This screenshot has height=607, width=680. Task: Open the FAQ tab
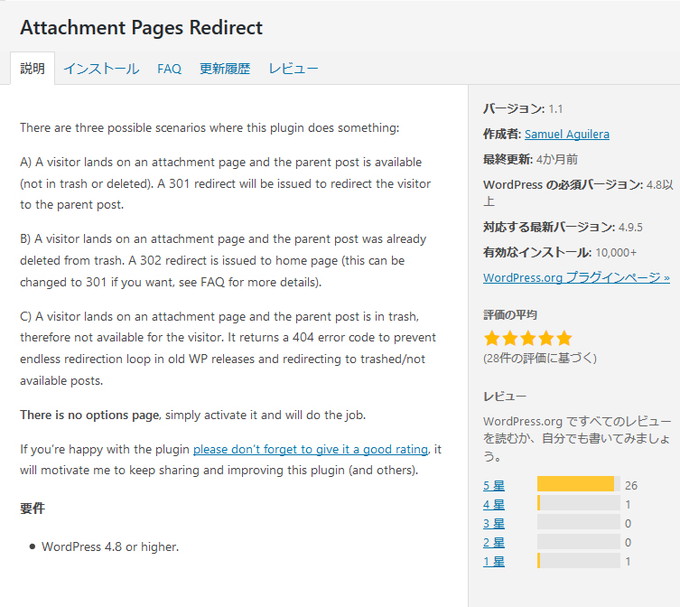[169, 69]
